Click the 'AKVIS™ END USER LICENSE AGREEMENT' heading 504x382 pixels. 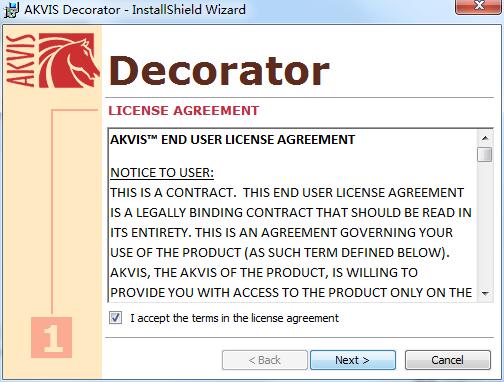(232, 139)
